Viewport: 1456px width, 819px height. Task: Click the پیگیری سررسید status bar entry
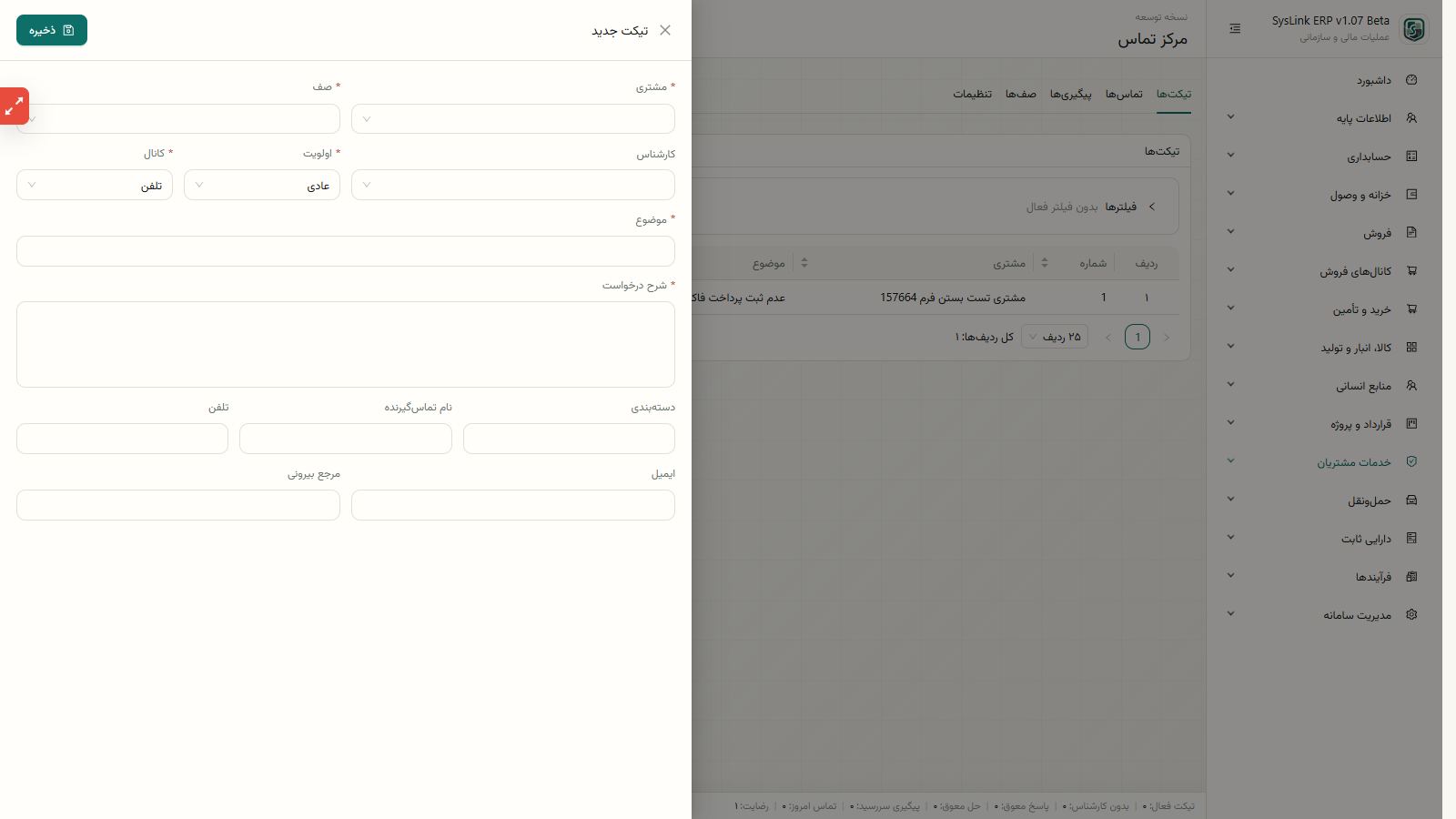coord(885,806)
